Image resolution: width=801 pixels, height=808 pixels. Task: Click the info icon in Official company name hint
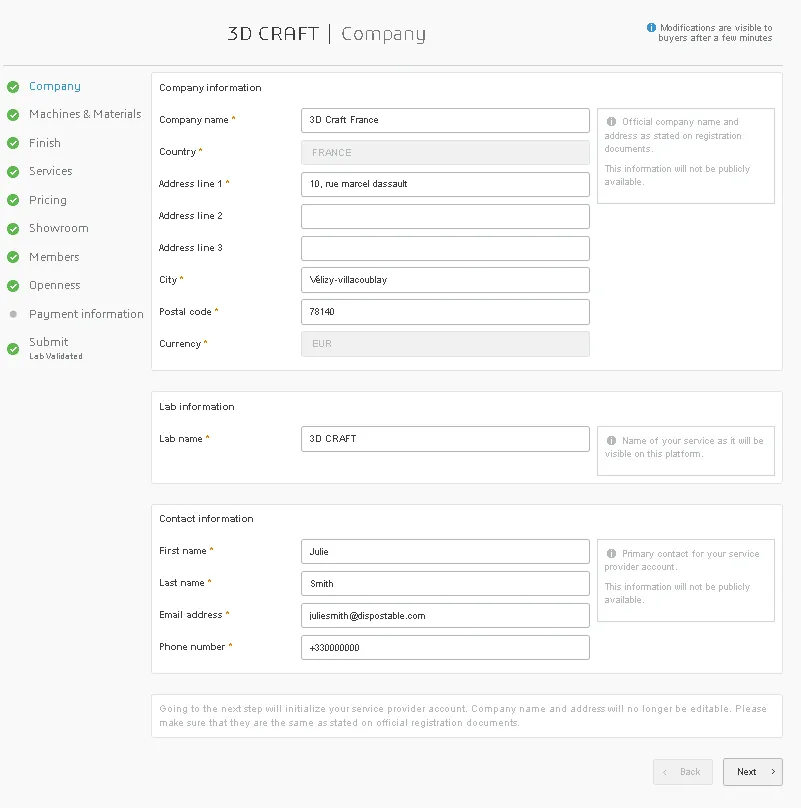tap(612, 122)
